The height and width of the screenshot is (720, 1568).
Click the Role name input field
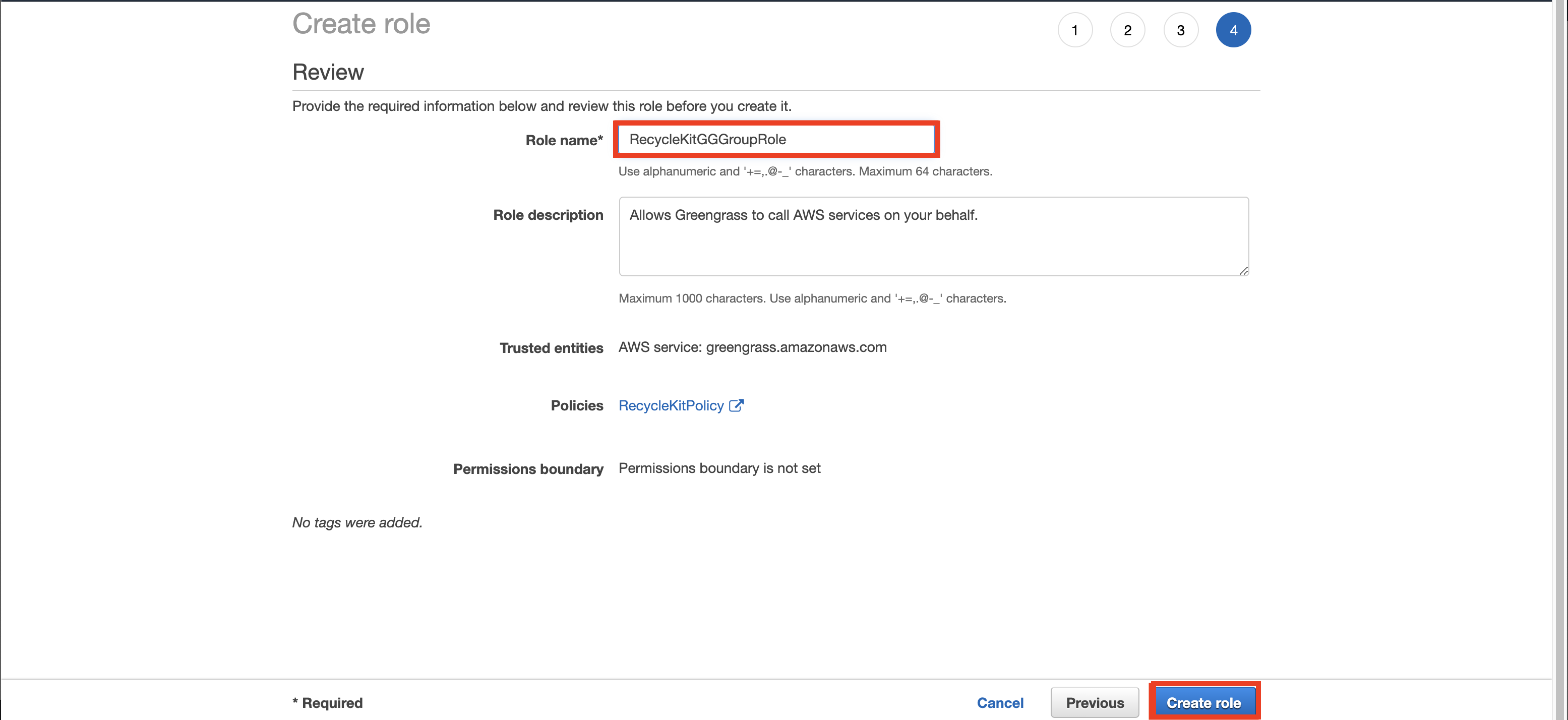tap(776, 139)
